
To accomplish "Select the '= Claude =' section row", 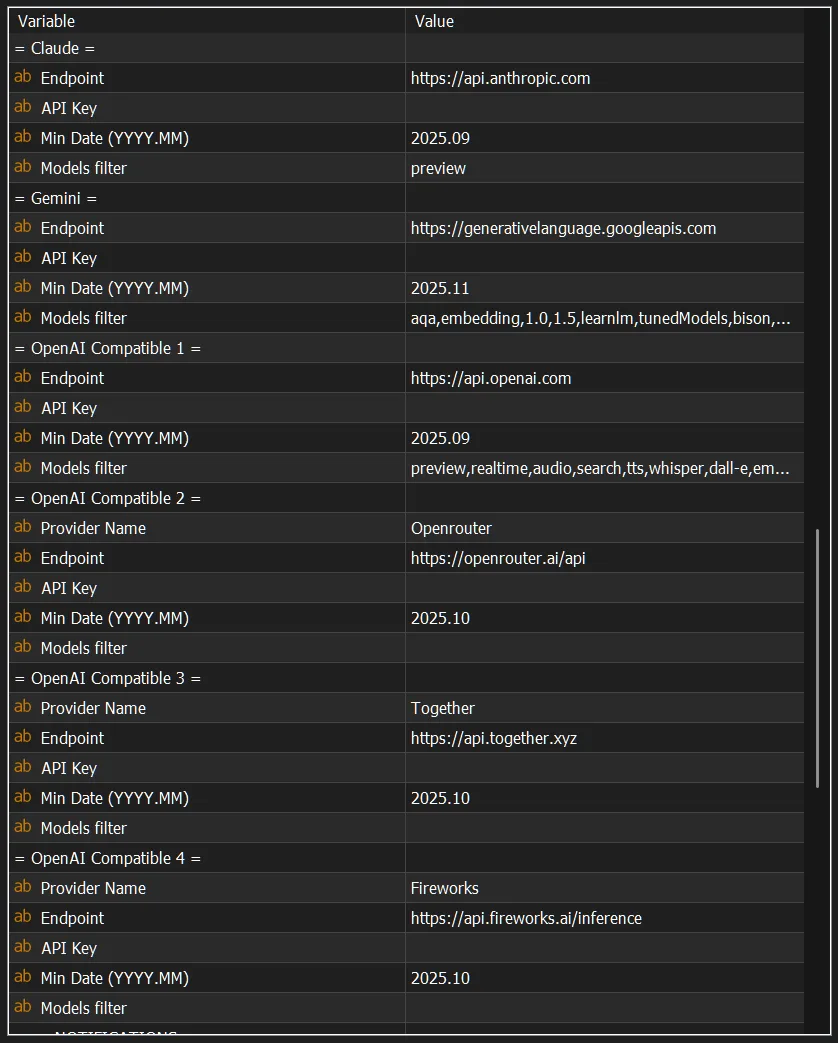I will click(x=406, y=49).
